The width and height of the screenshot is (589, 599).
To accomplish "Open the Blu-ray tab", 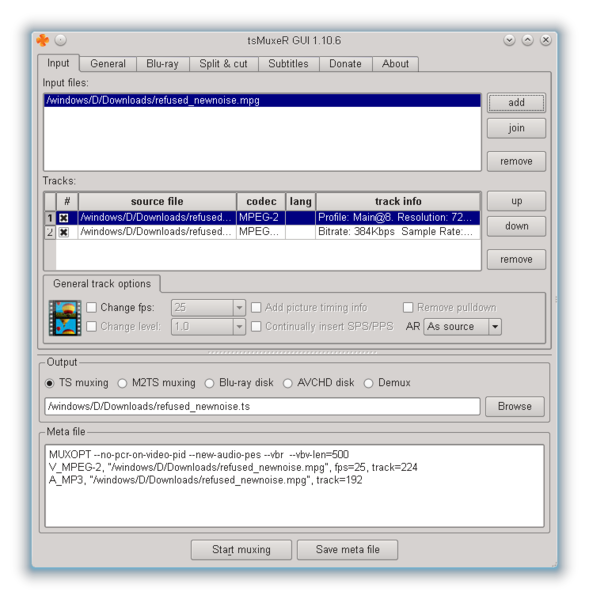I will 162,64.
